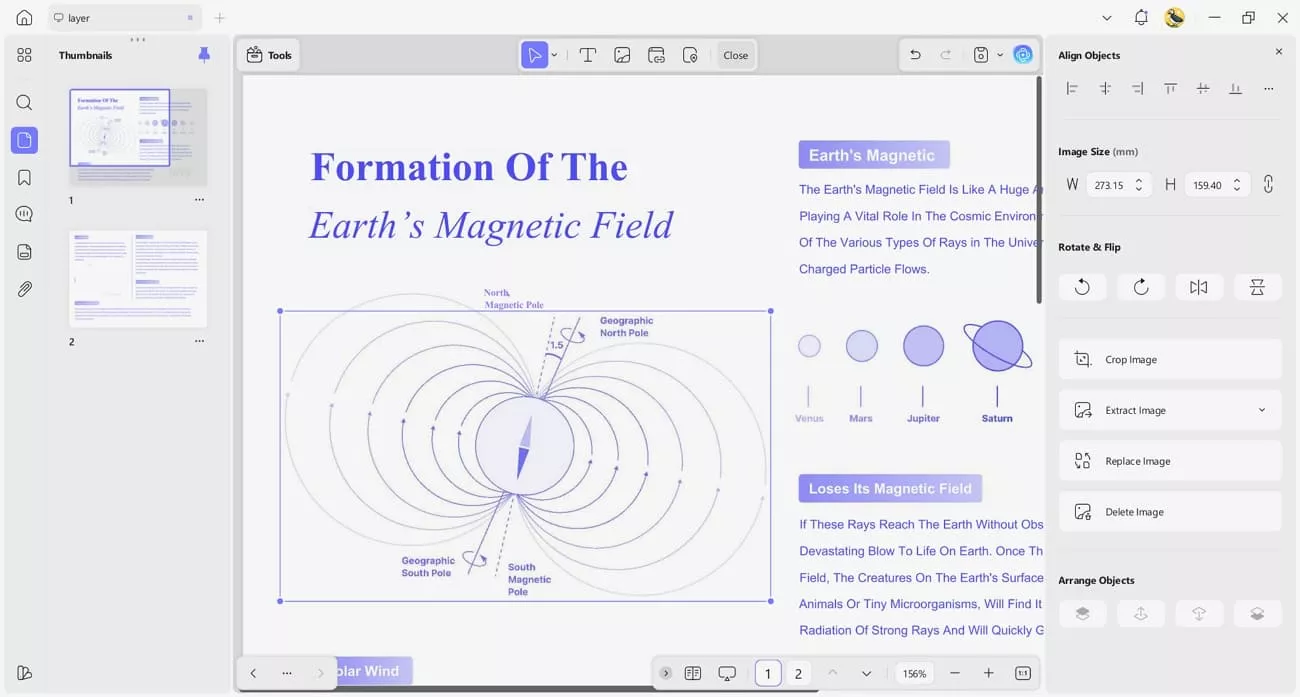
Task: Align objects to the bottom
Action: pos(1235,89)
